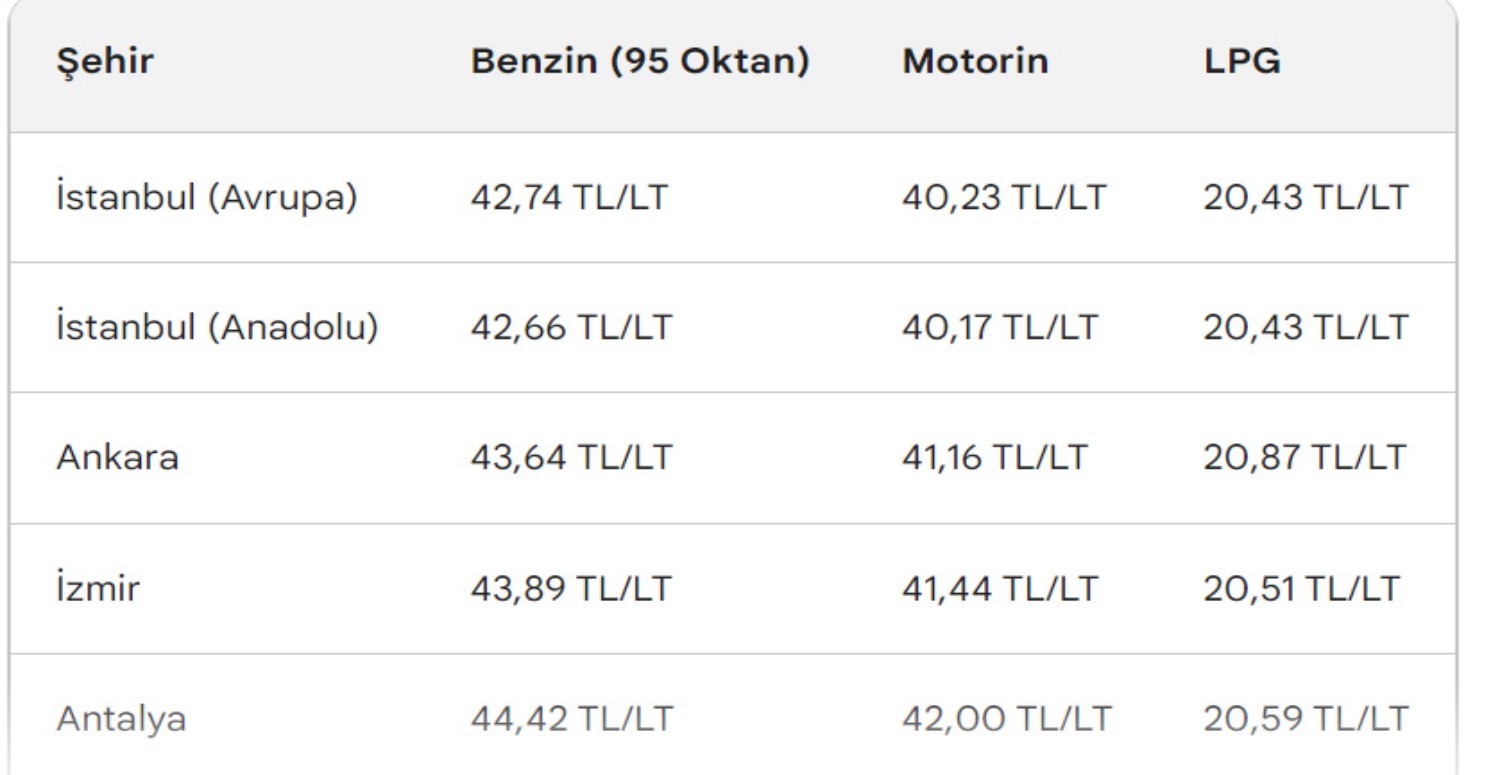1500x775 pixels.
Task: Select the 42,66 TL/LT benzin price
Action: pyautogui.click(x=571, y=328)
